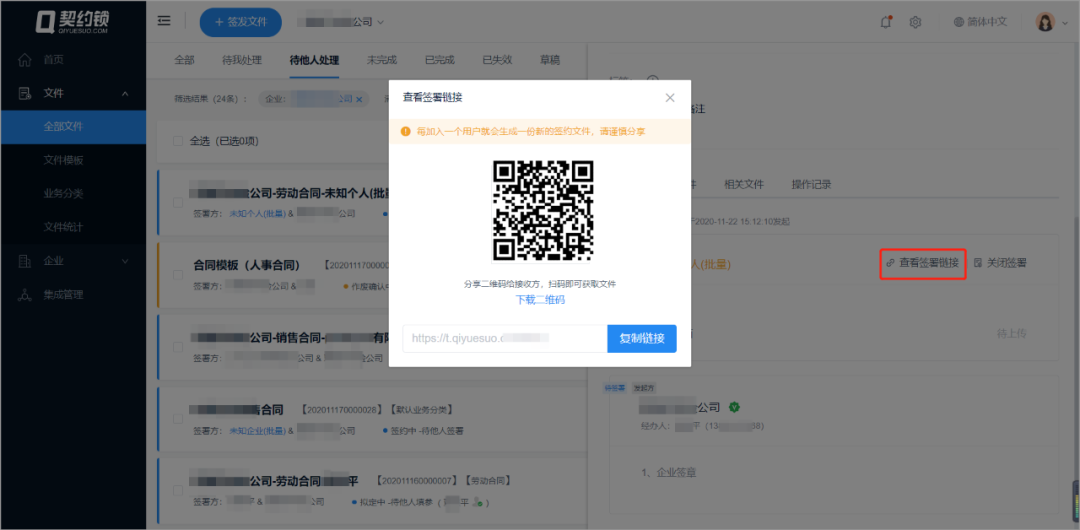Open the company switcher dropdown
1080x530 pixels.
340,22
